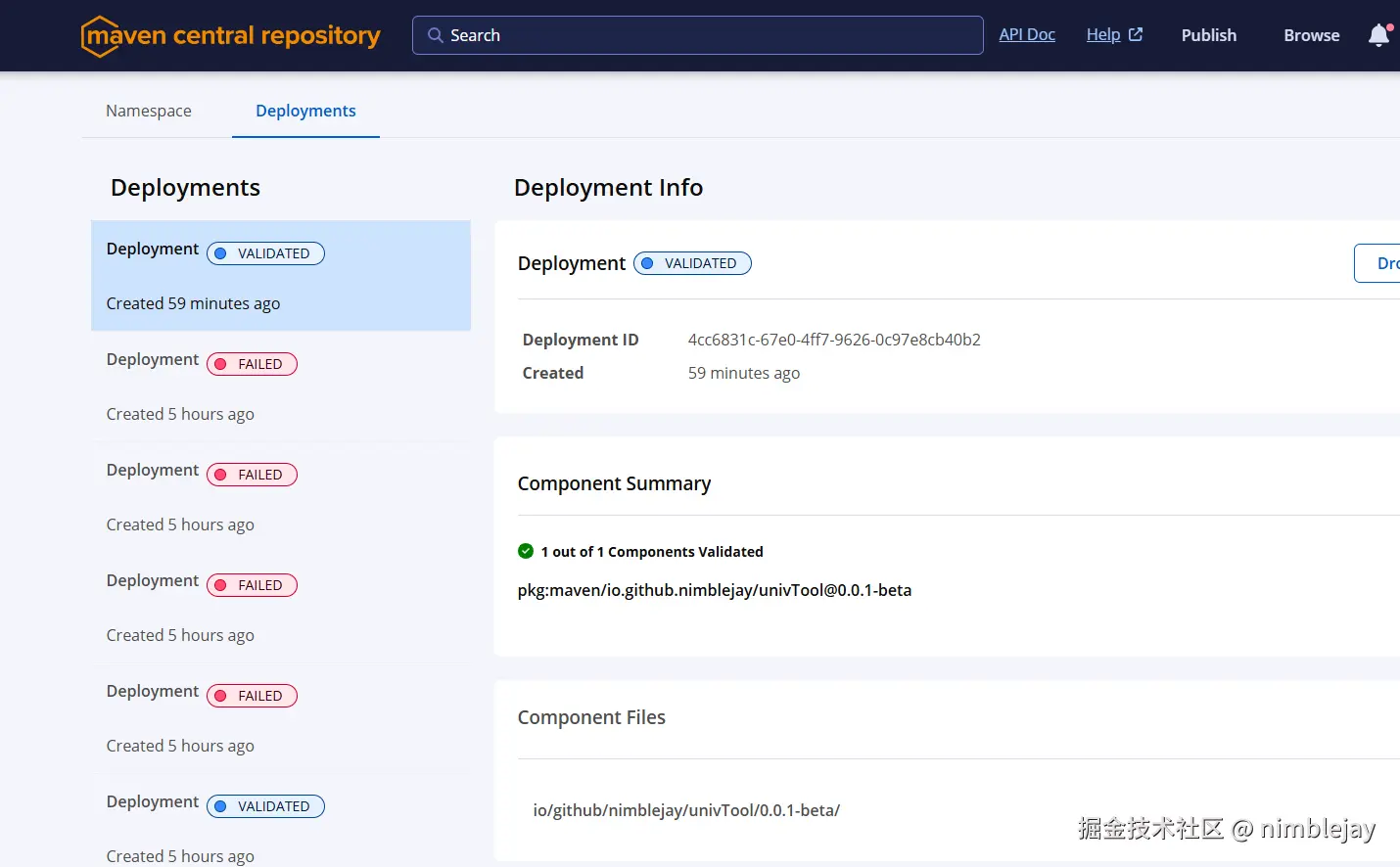Go to the Browse page
This screenshot has height=867, width=1400.
(x=1312, y=35)
